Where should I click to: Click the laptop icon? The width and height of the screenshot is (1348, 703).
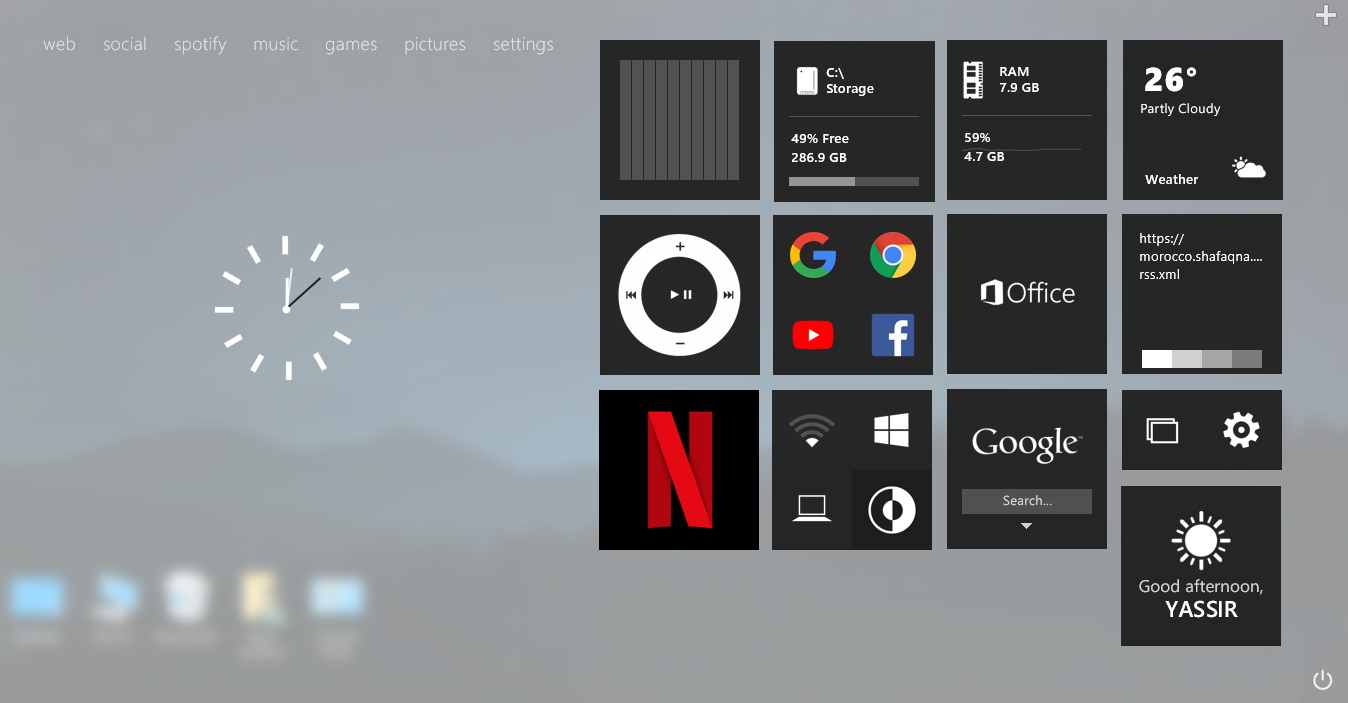(x=812, y=509)
